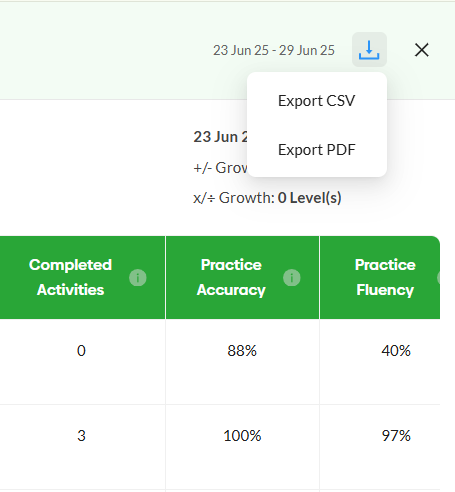
Task: Click the Completed Activities column header
Action: [x=70, y=277]
